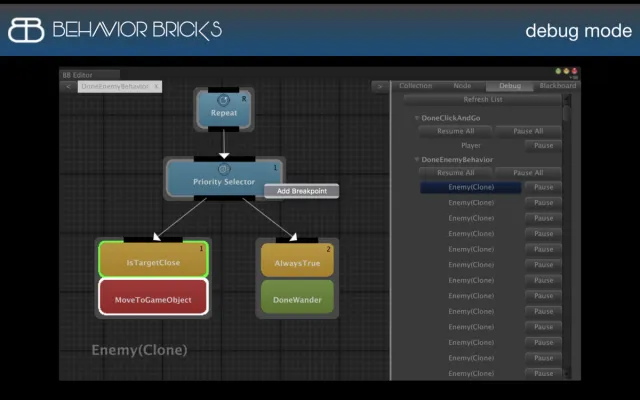Screen dimensions: 640x400
Task: Switch to the Collection tab
Action: (416, 86)
